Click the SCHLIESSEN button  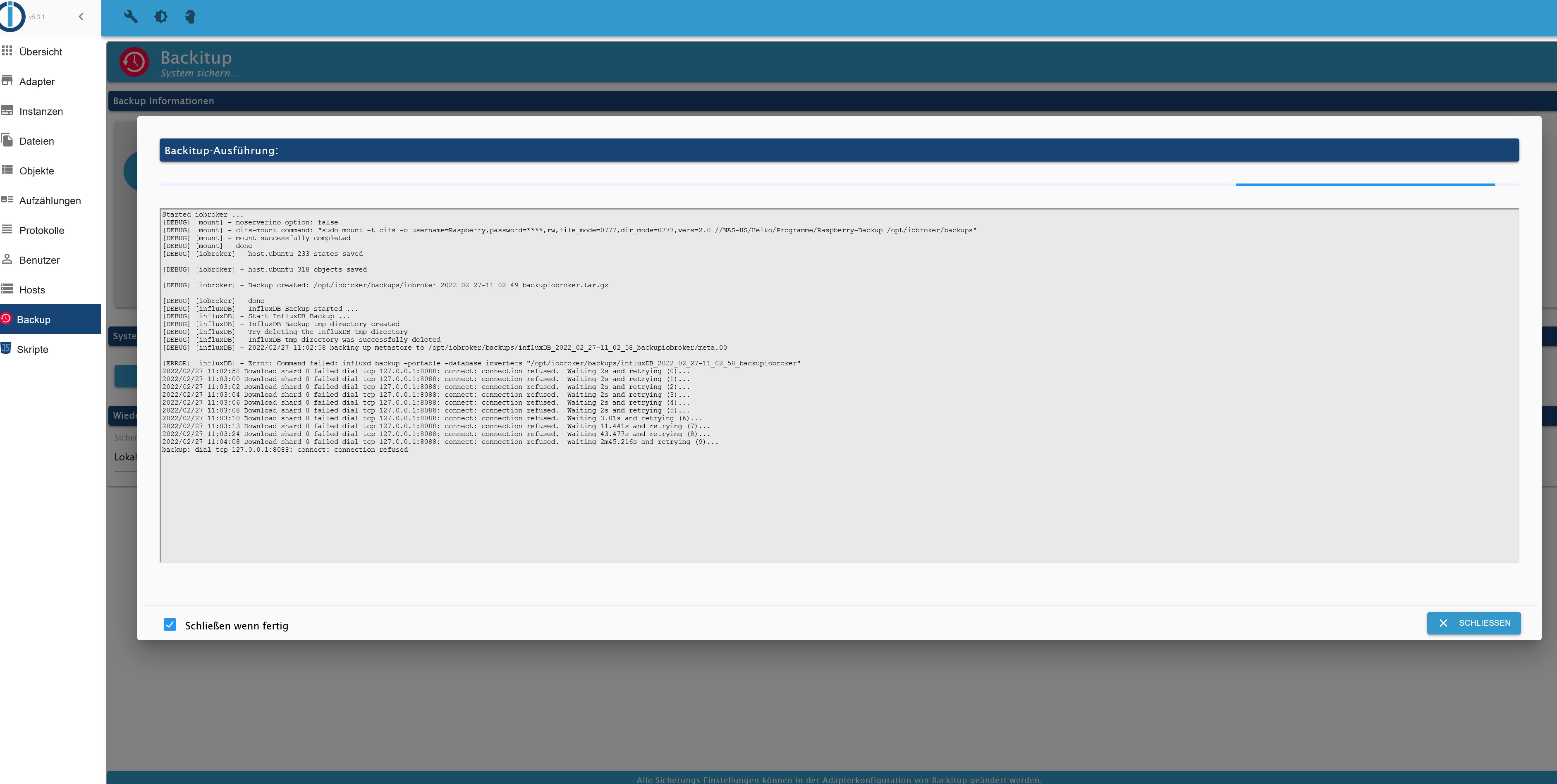pos(1473,623)
